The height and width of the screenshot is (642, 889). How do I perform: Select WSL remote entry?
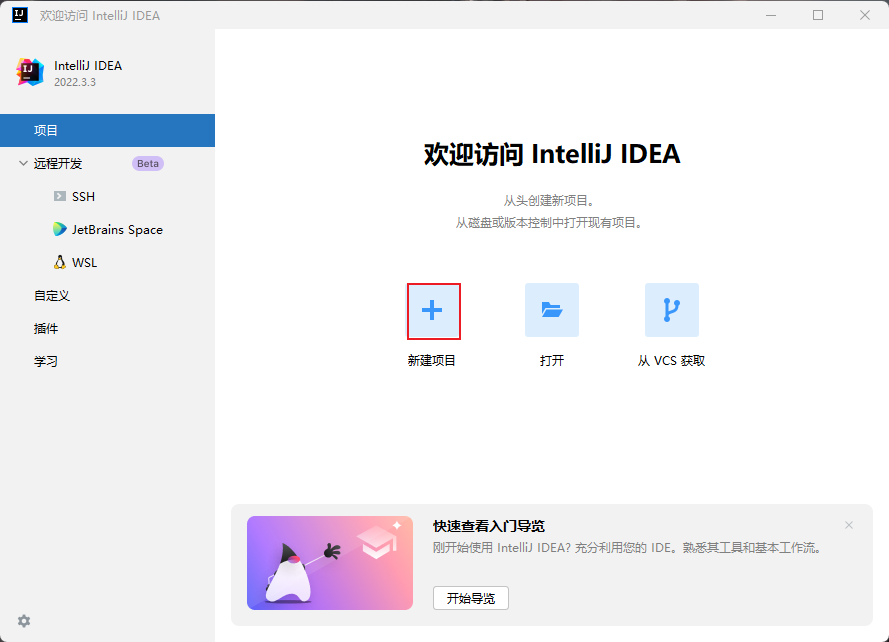tap(107, 262)
